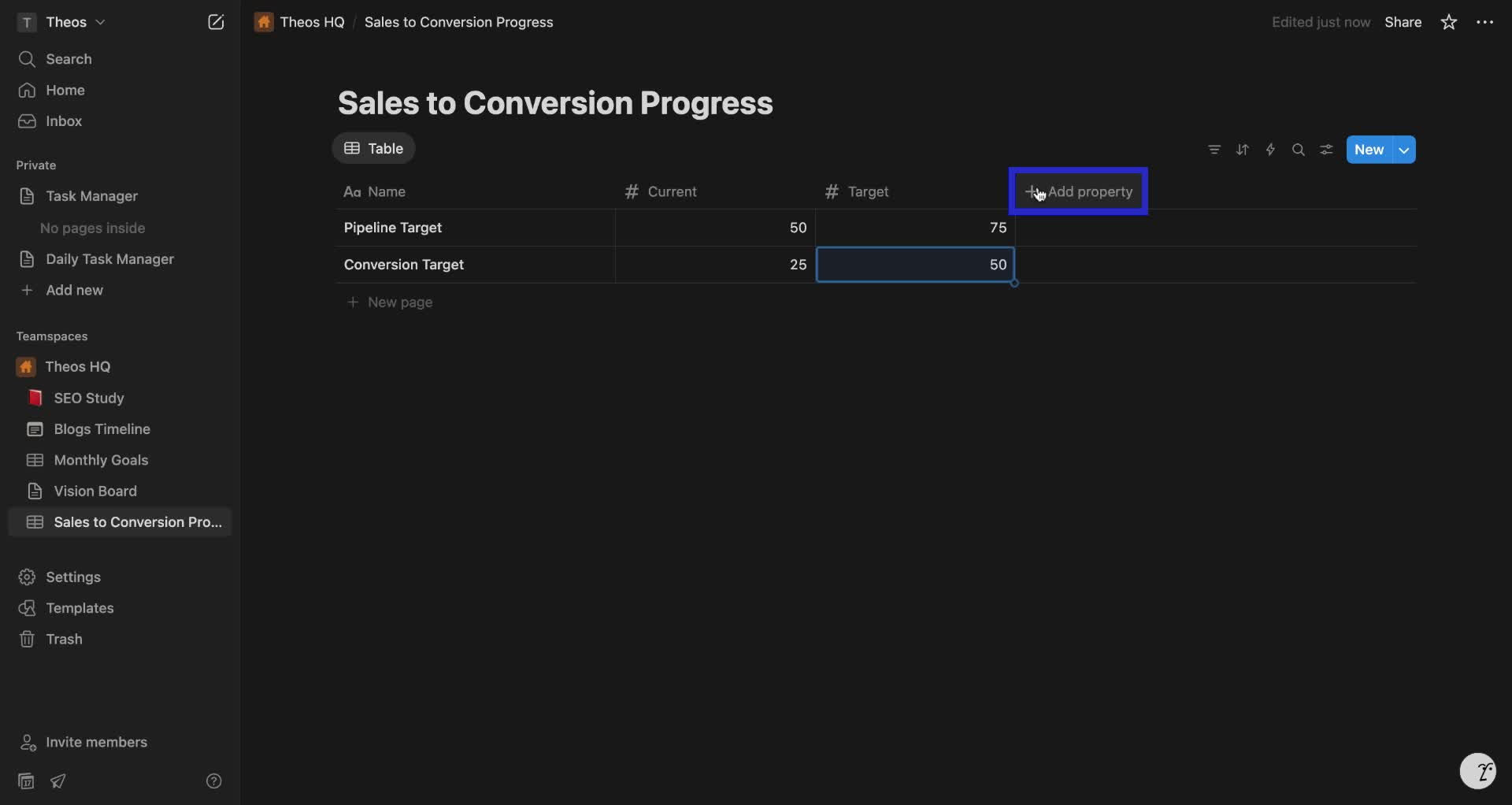Click Share at the top right
Viewport: 1512px width, 805px height.
[1403, 22]
